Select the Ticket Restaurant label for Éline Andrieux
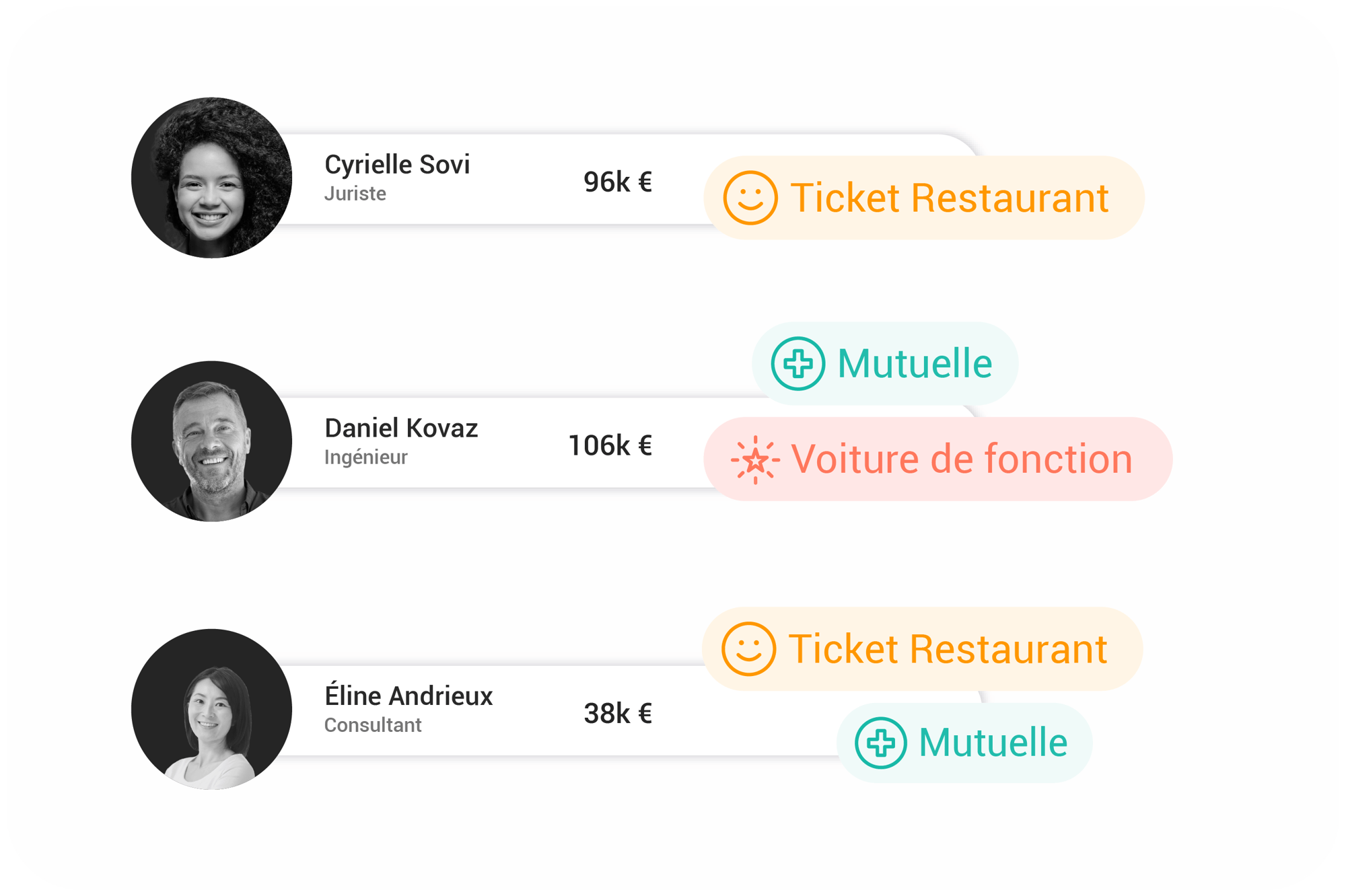Screen dimensions: 1346x896 tap(948, 649)
